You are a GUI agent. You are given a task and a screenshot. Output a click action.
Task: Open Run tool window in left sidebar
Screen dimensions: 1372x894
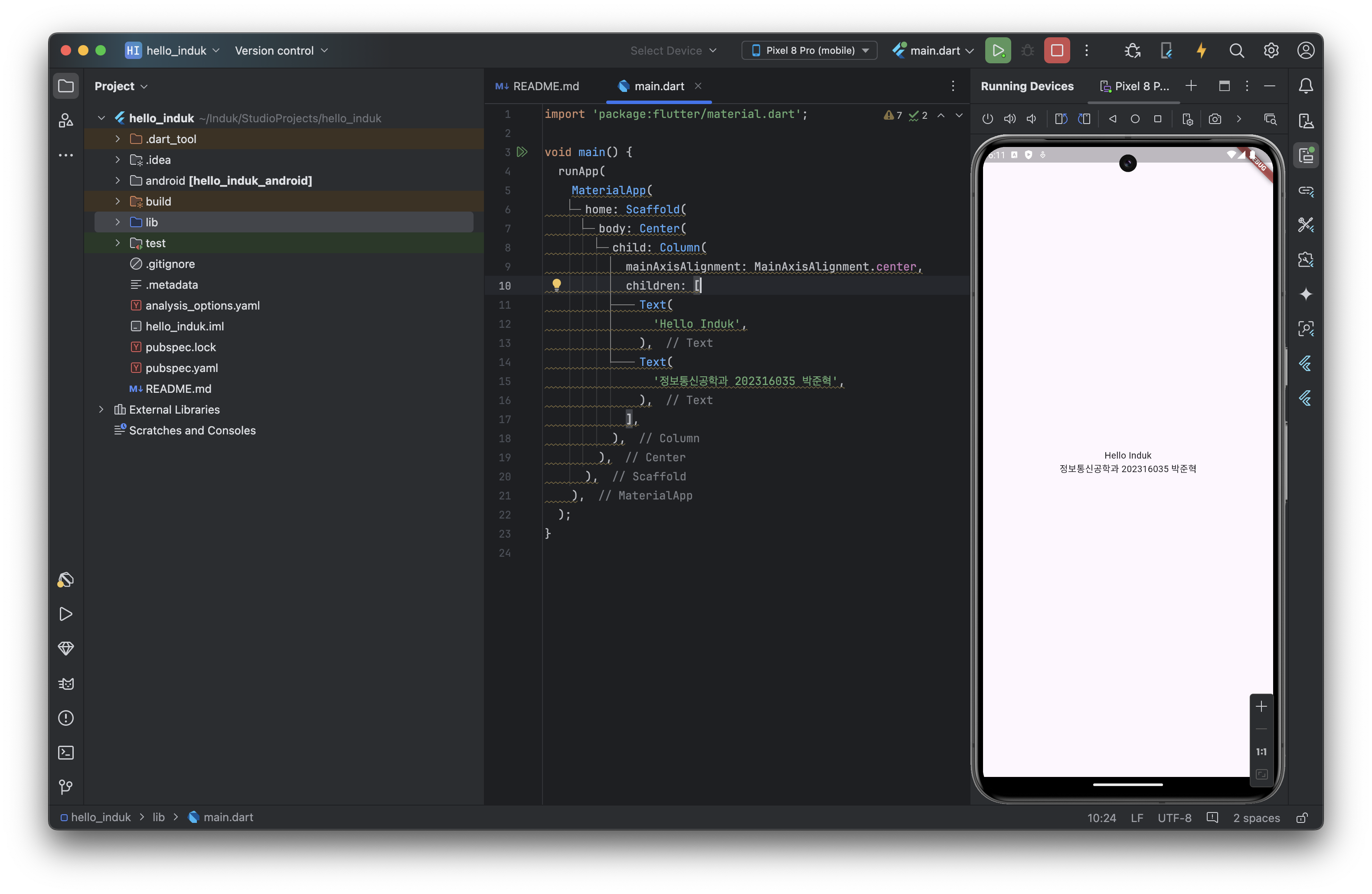point(66,614)
